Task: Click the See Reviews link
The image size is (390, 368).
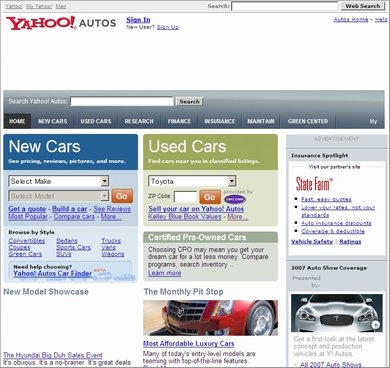Action: click(112, 209)
